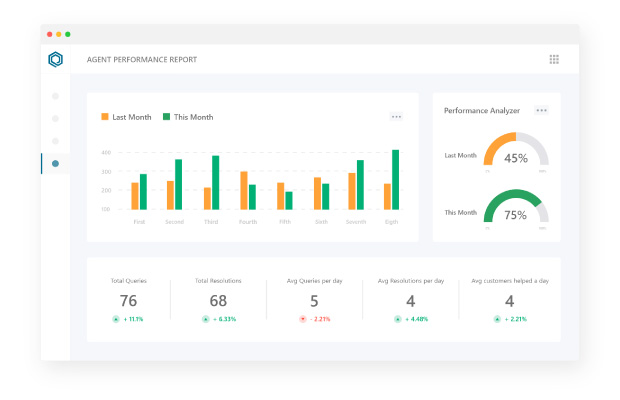Click the green up arrow under Total Queries
This screenshot has height=400, width=620.
click(x=116, y=319)
